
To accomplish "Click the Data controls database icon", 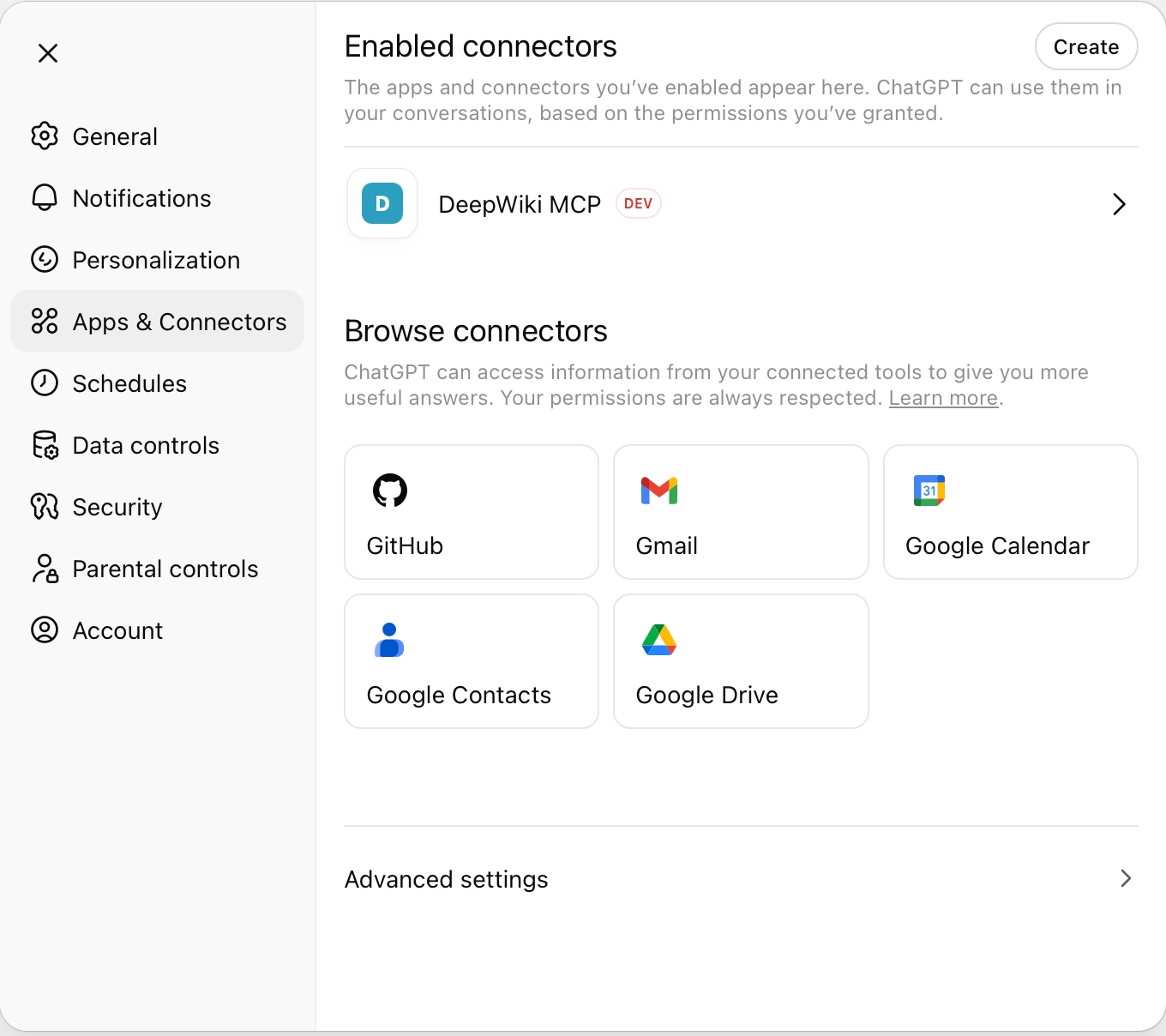I will (x=45, y=445).
